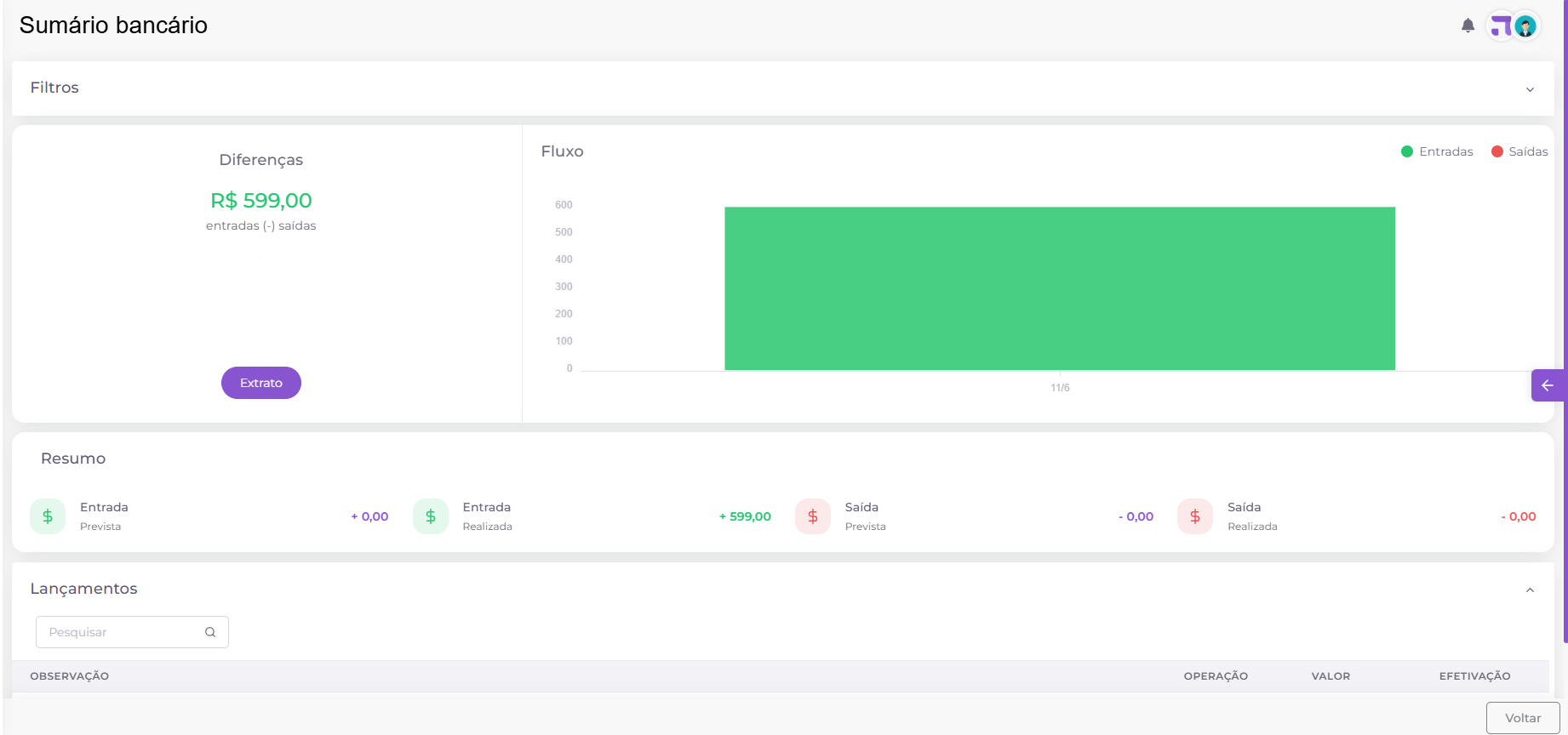This screenshot has width=1568, height=735.
Task: Click the red dollar icon for Saída Prevista
Action: [x=813, y=516]
